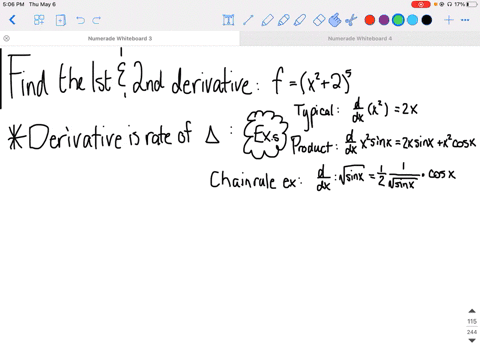The image size is (480, 360).
Task: Switch to Numerade Whiteboard 3 tab
Action: pos(120,38)
